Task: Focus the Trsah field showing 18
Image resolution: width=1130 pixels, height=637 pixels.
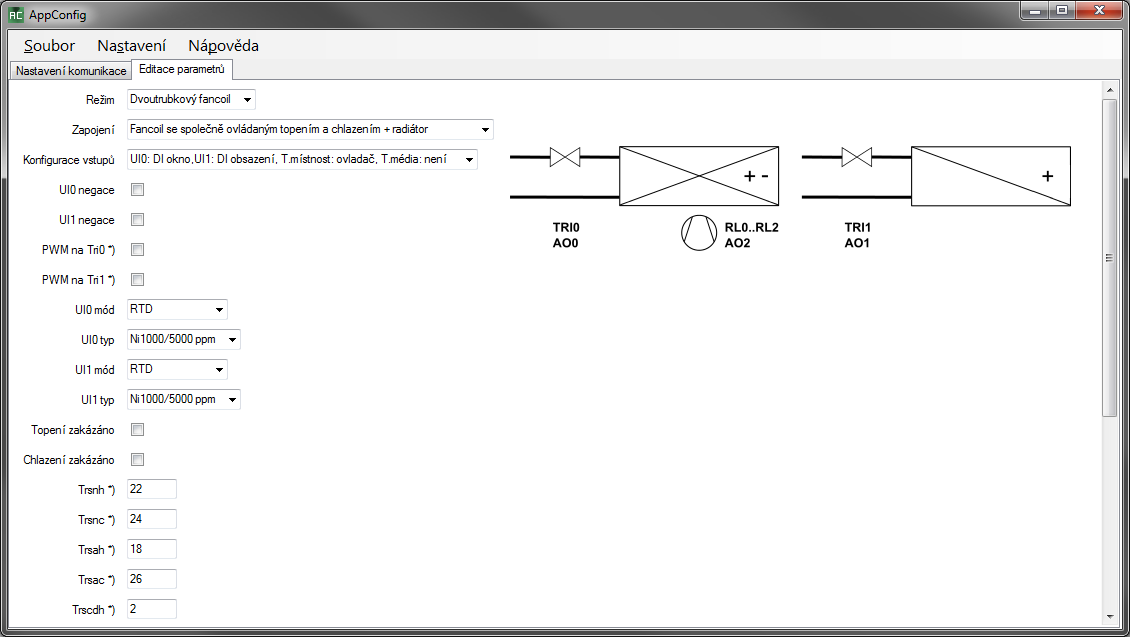Action: pyautogui.click(x=152, y=549)
